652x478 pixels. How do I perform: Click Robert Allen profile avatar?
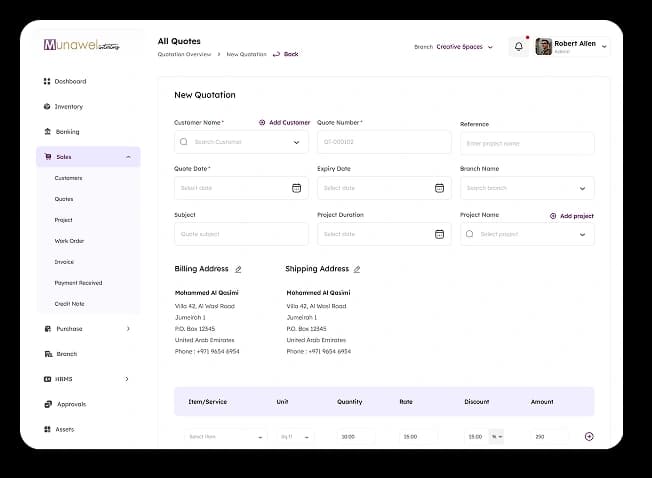tap(543, 47)
